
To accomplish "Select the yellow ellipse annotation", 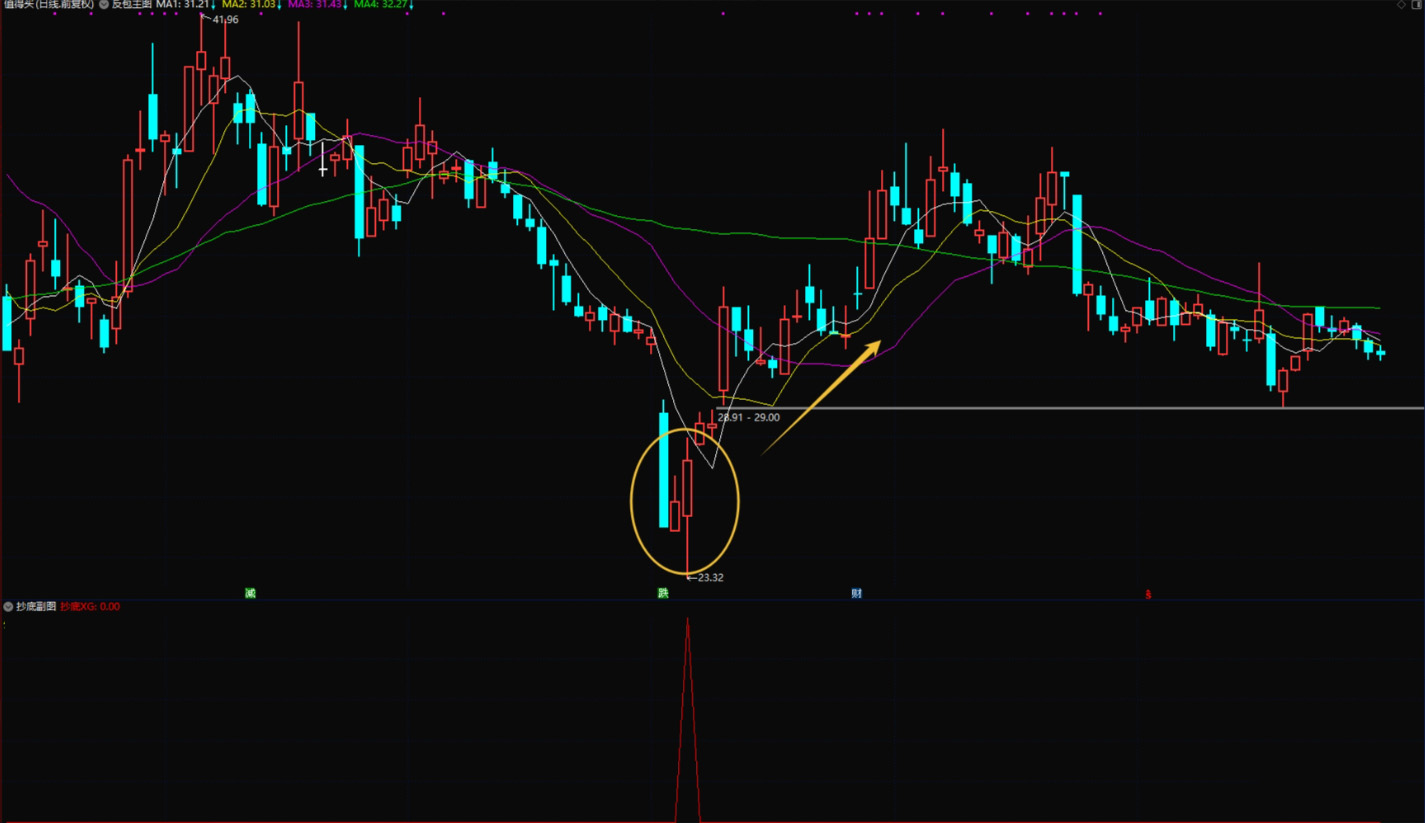I will 738,500.
